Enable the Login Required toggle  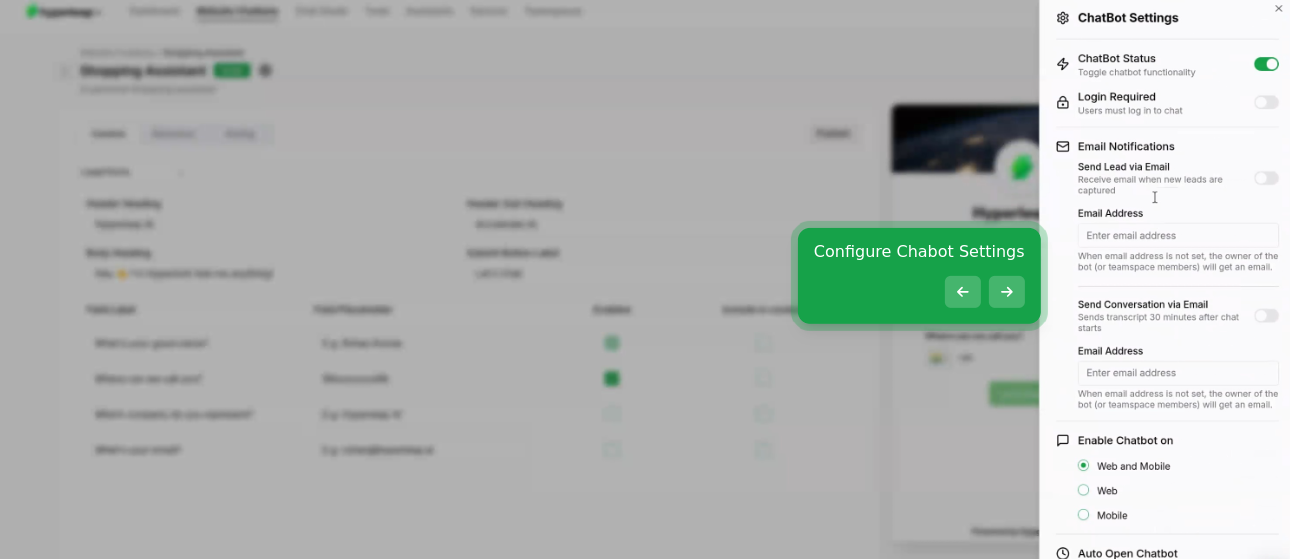1266,102
